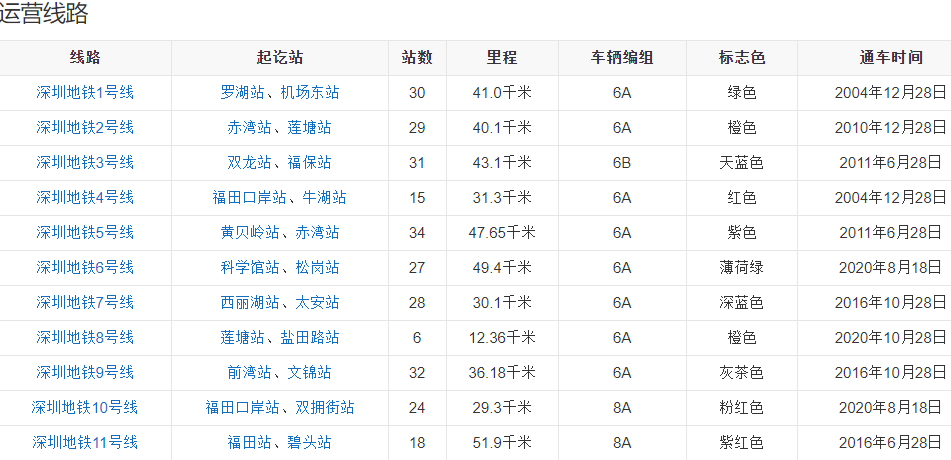Viewport: 951px width, 460px height.
Task: Click the 科学馆站 station link
Action: 250,268
